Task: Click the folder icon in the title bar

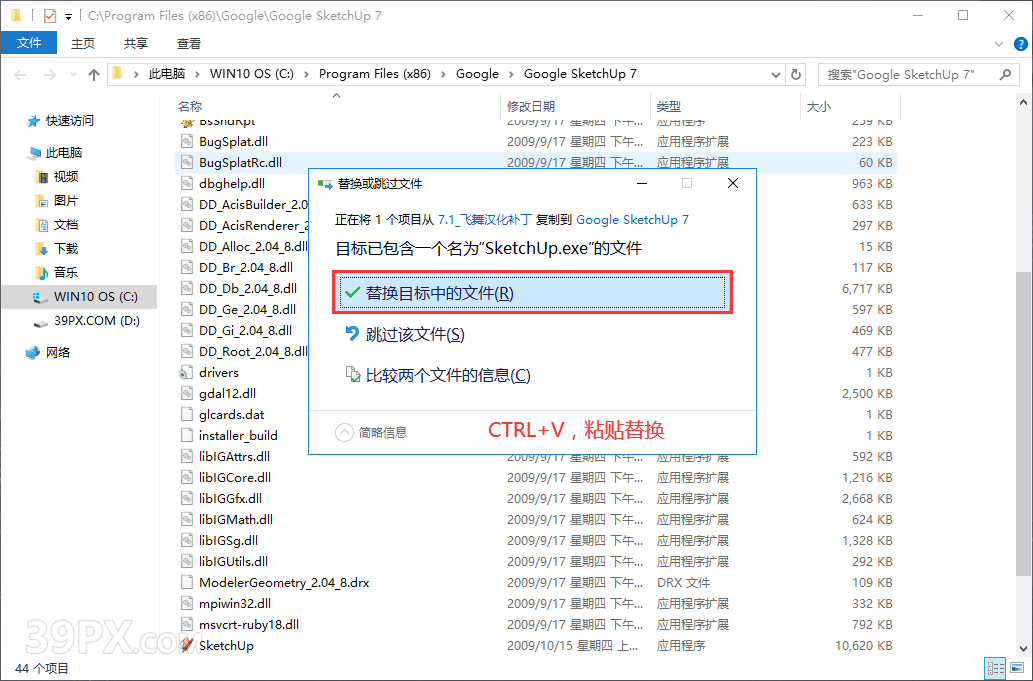Action: 16,15
